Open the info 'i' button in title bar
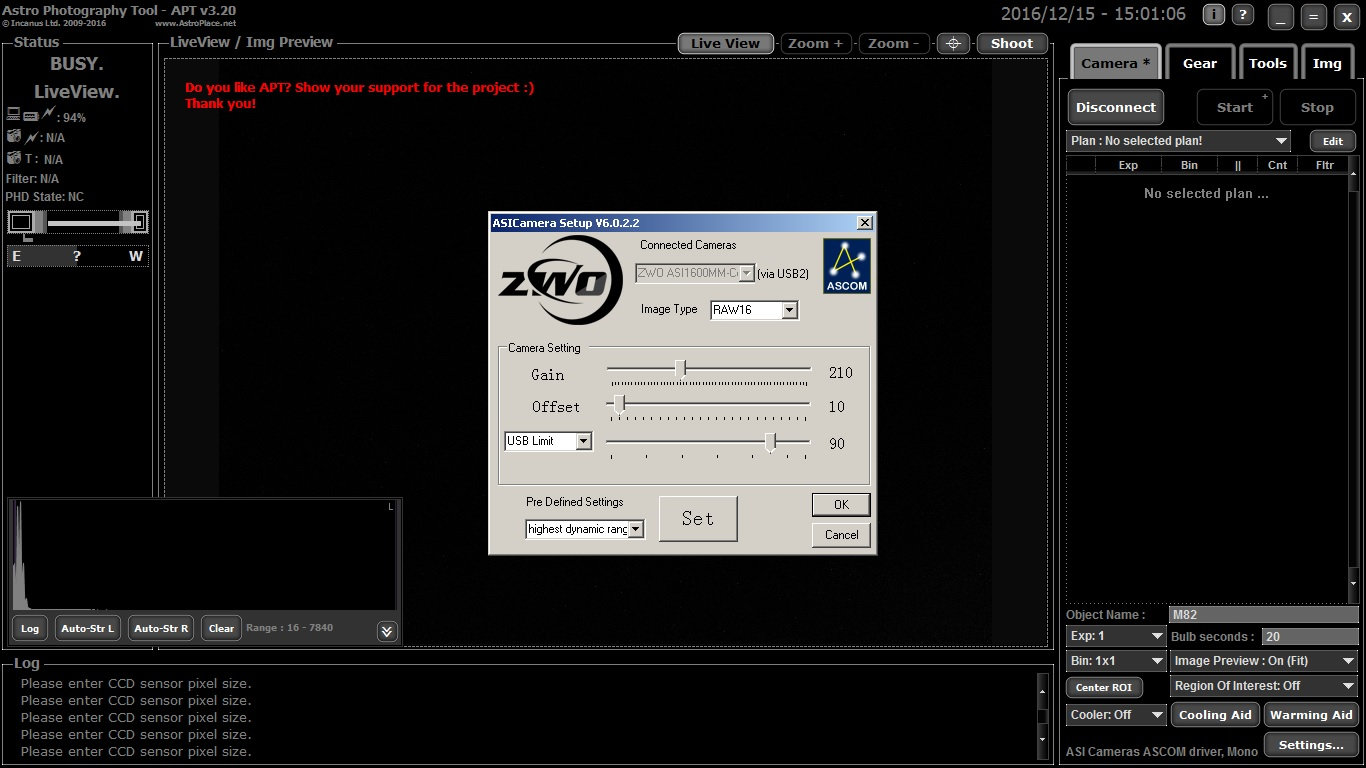This screenshot has width=1366, height=768. 1213,15
